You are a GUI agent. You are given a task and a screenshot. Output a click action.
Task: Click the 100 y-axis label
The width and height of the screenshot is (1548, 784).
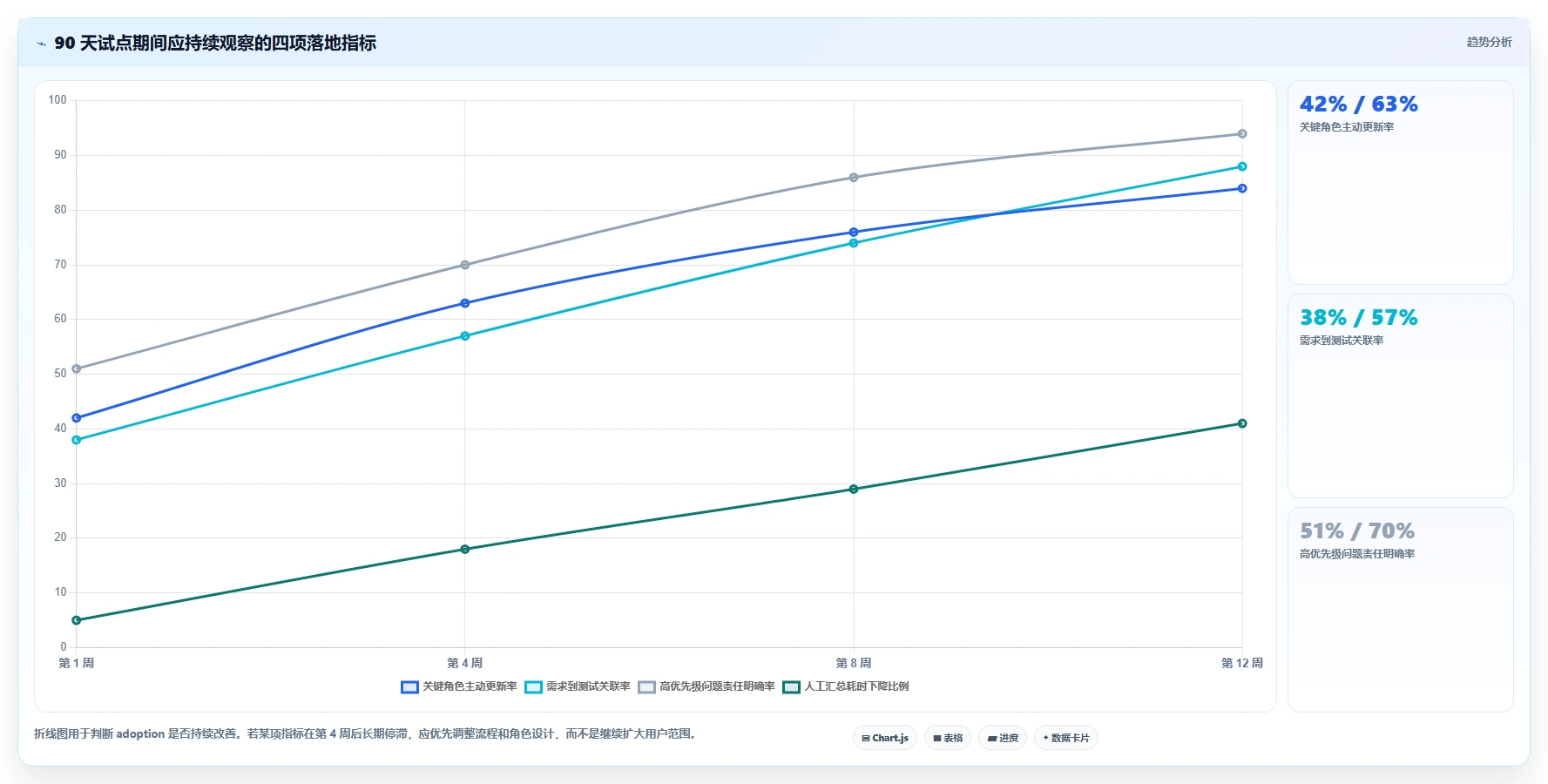[57, 100]
